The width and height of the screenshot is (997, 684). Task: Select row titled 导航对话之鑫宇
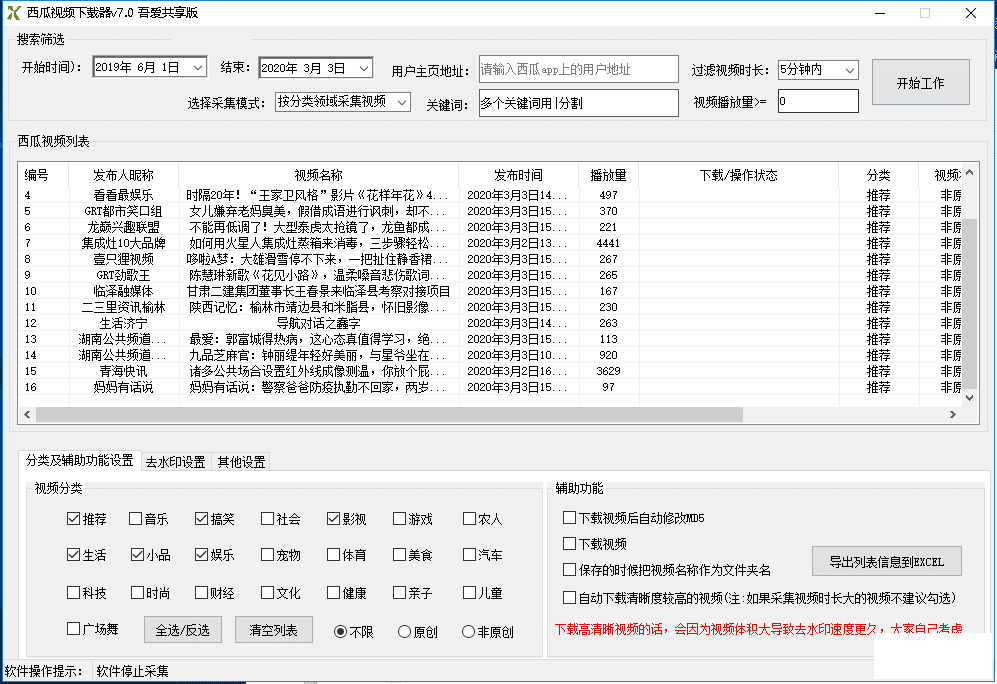[490, 323]
